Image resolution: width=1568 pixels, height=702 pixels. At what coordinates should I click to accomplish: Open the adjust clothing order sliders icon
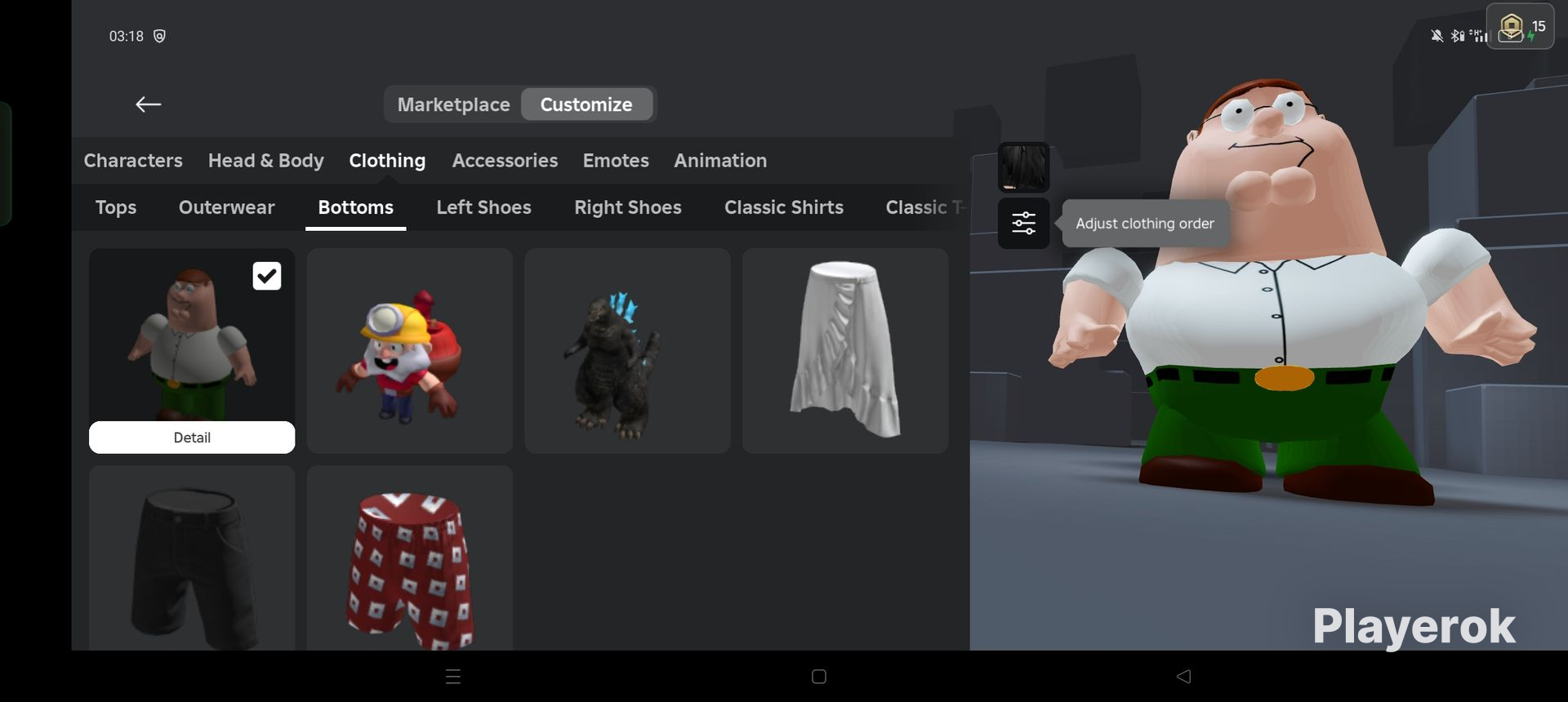click(1023, 223)
